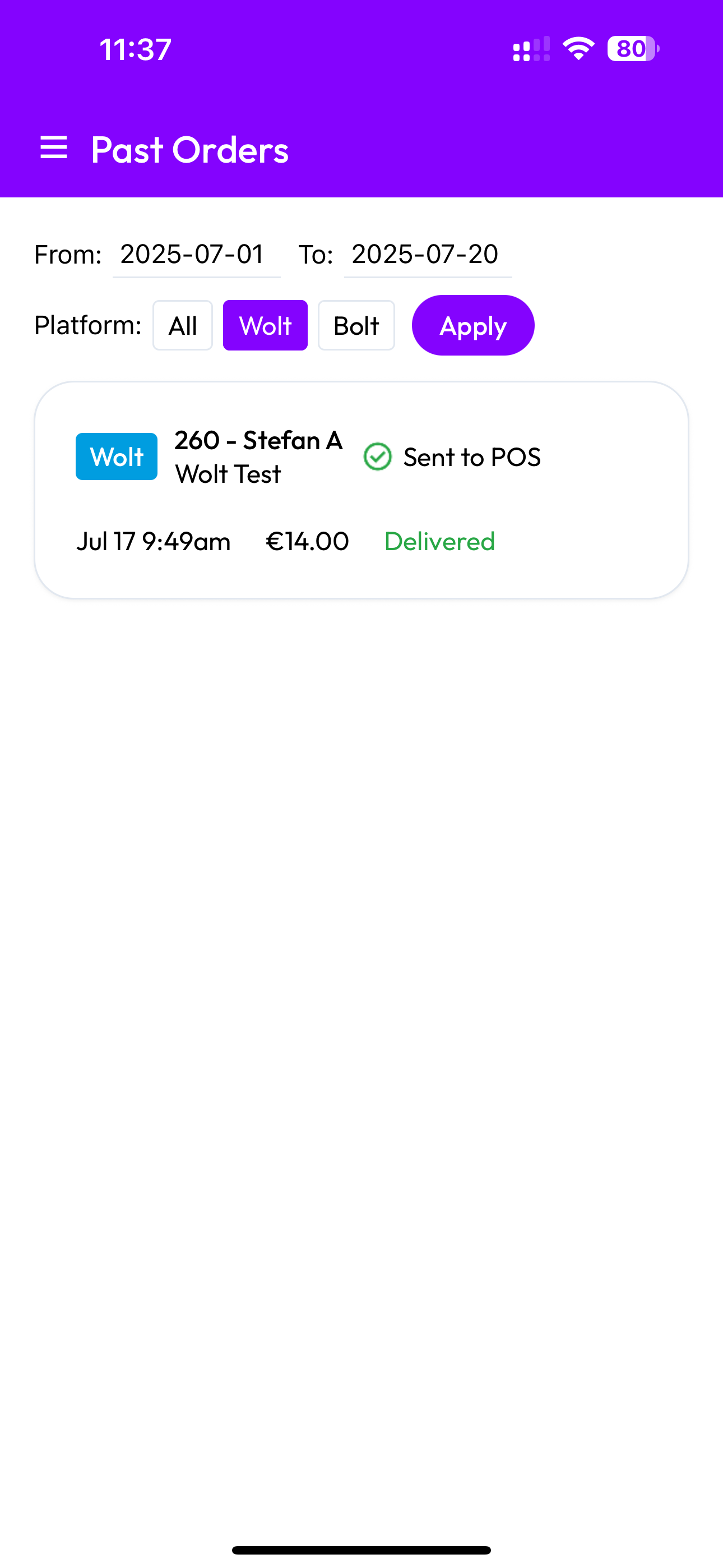
Task: Tap the €14.00 order total
Action: coord(307,541)
